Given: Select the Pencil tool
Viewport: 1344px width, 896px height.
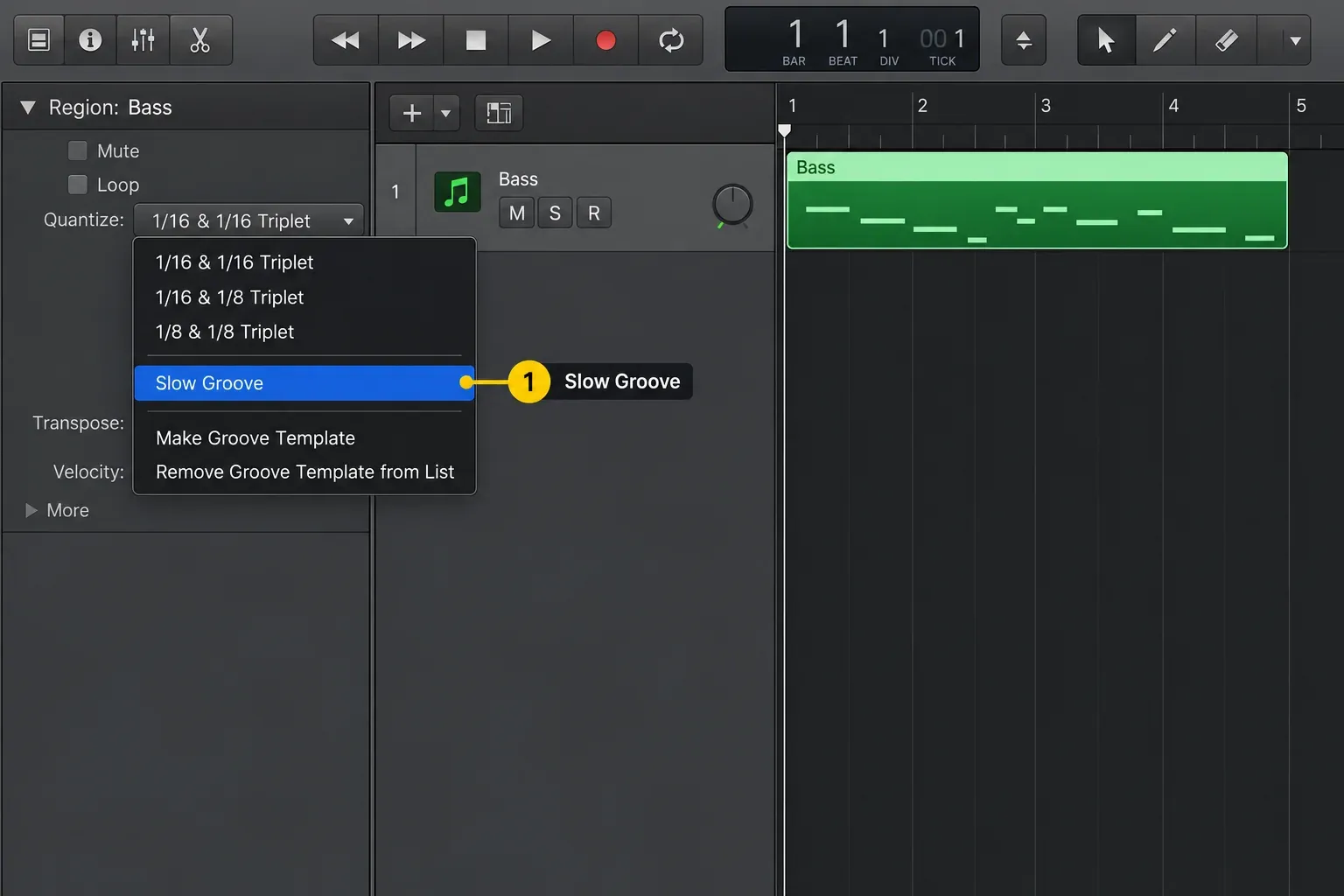Looking at the screenshot, I should [1165, 40].
